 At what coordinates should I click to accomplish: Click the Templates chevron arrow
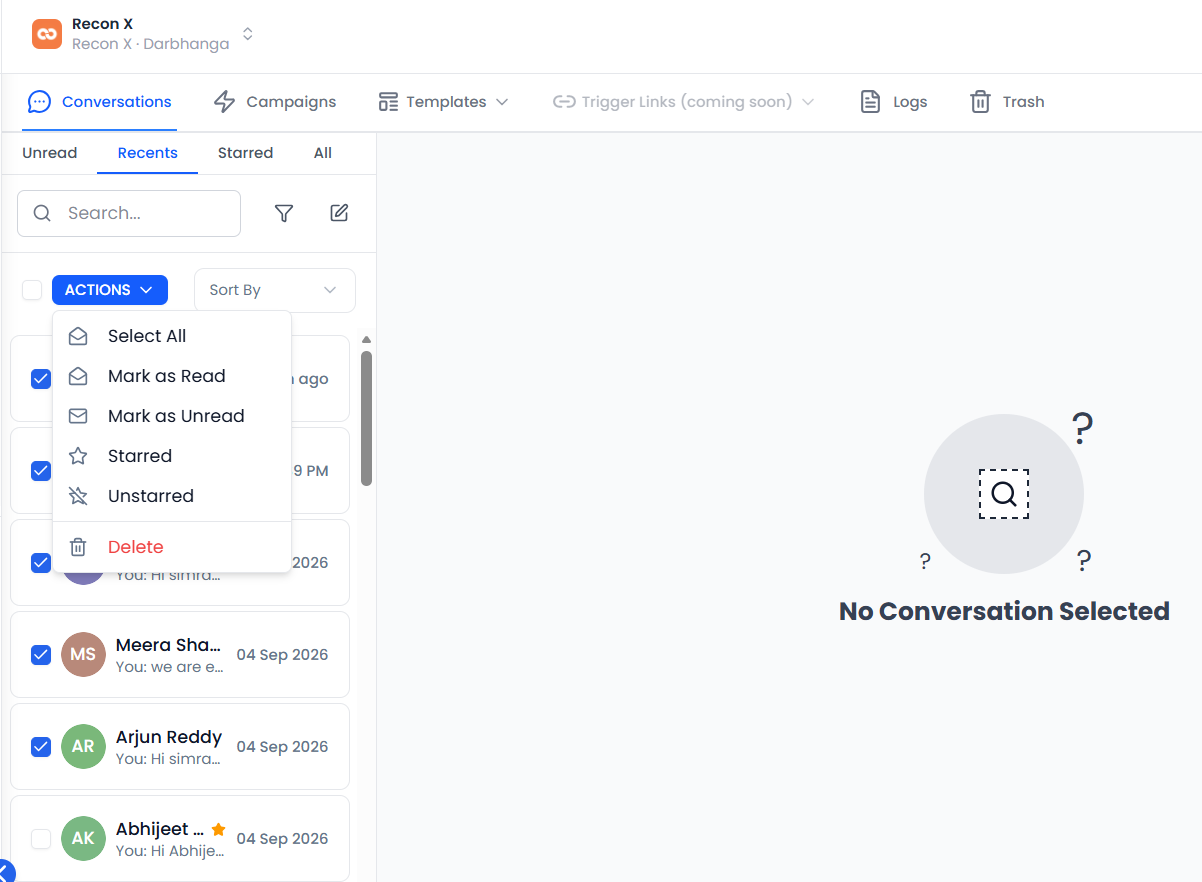(x=502, y=102)
